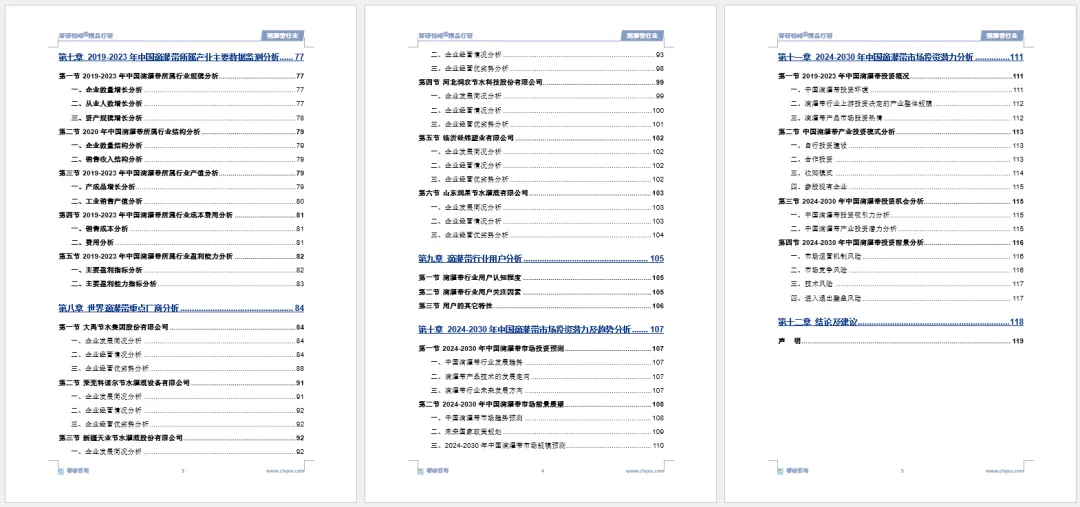The height and width of the screenshot is (507, 1080).
Task: Click the footer logo on page 4
Action: click(x=433, y=471)
